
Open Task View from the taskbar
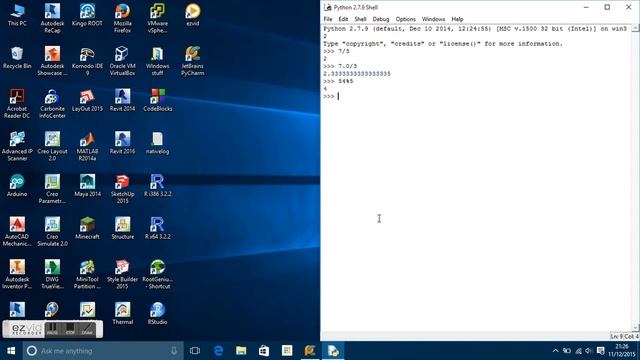pyautogui.click(x=195, y=351)
